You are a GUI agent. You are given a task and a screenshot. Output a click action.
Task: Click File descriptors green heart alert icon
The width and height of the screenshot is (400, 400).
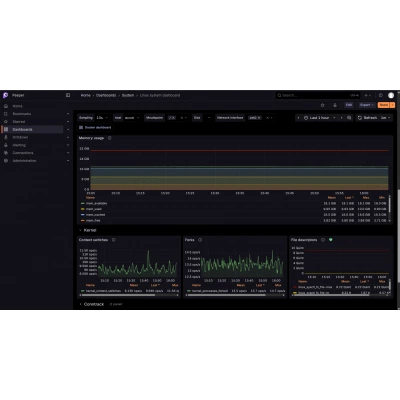tap(331, 240)
